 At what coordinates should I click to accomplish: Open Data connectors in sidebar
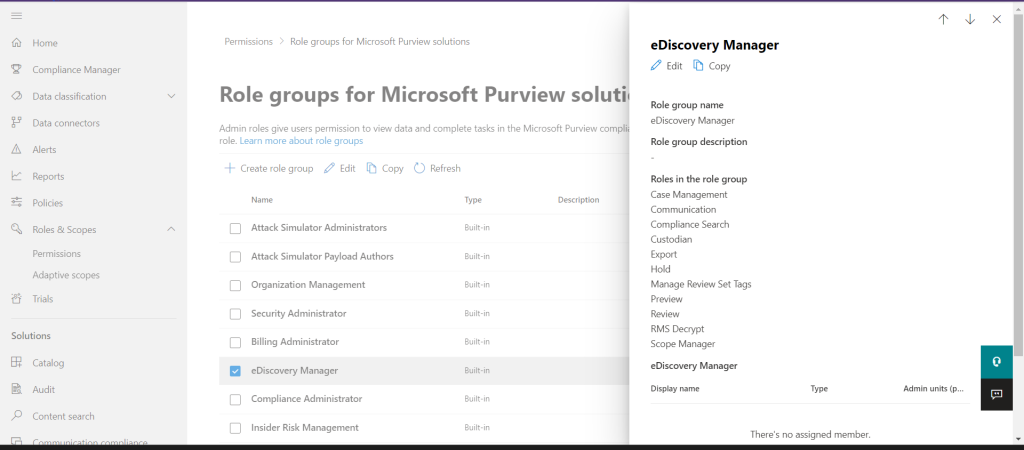(x=66, y=123)
